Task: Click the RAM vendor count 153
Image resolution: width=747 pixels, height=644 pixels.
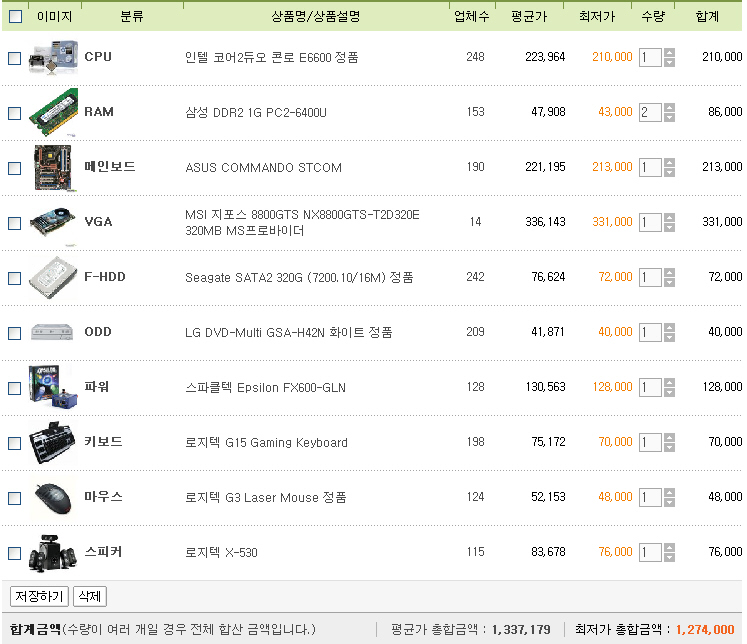Action: click(x=475, y=112)
